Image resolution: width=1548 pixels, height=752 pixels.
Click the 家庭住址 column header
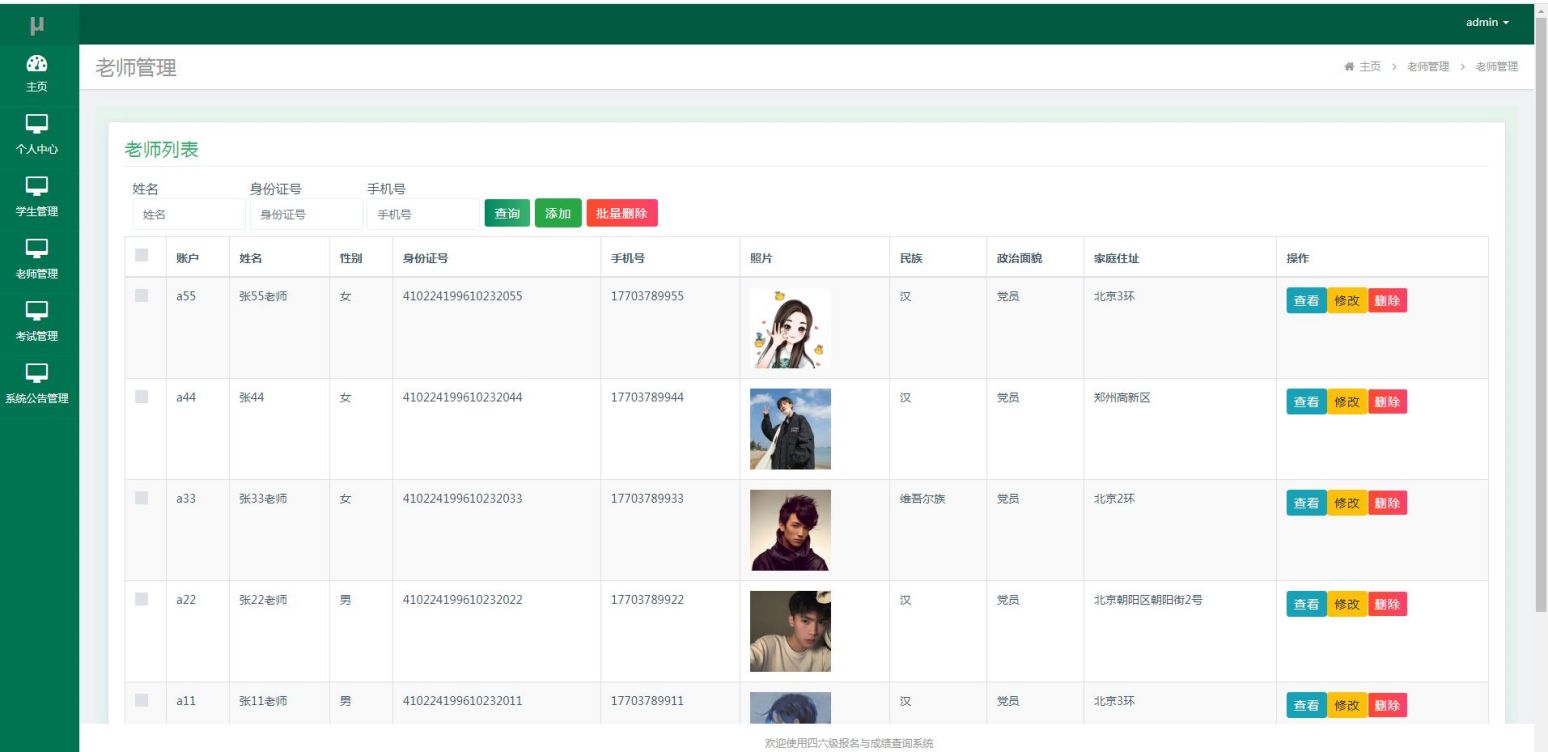1116,258
